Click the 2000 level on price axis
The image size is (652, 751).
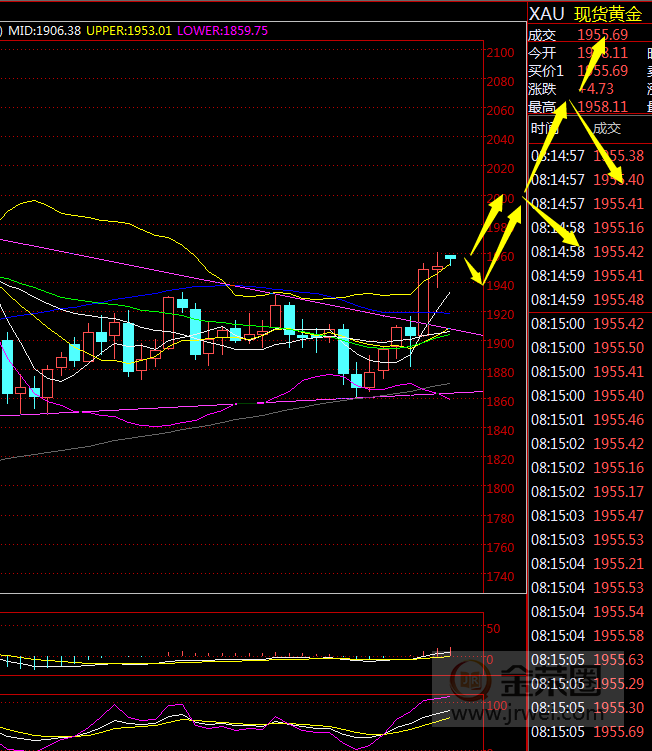[500, 198]
